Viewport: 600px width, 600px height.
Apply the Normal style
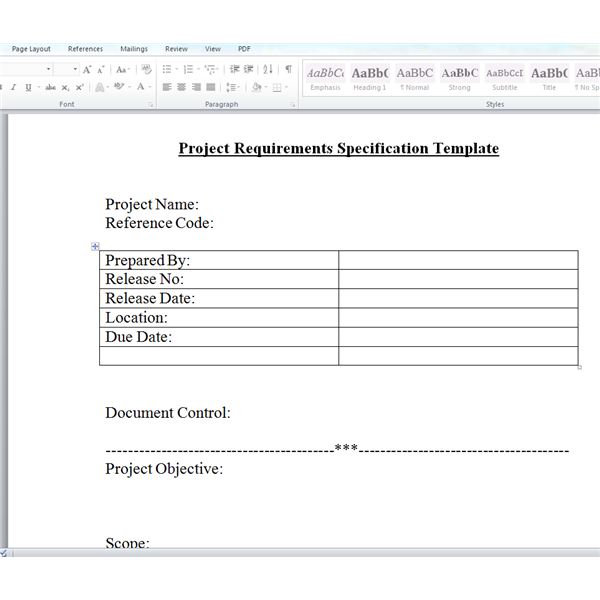[415, 78]
